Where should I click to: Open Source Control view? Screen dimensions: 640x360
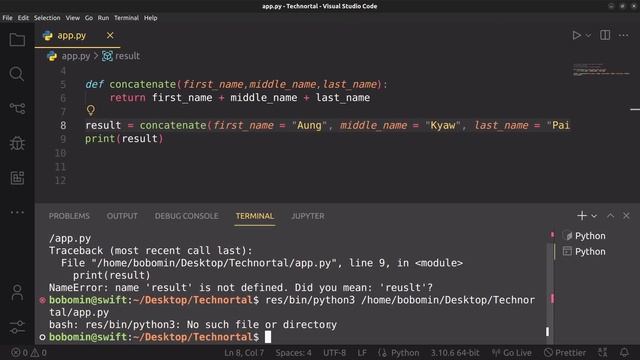[x=17, y=108]
